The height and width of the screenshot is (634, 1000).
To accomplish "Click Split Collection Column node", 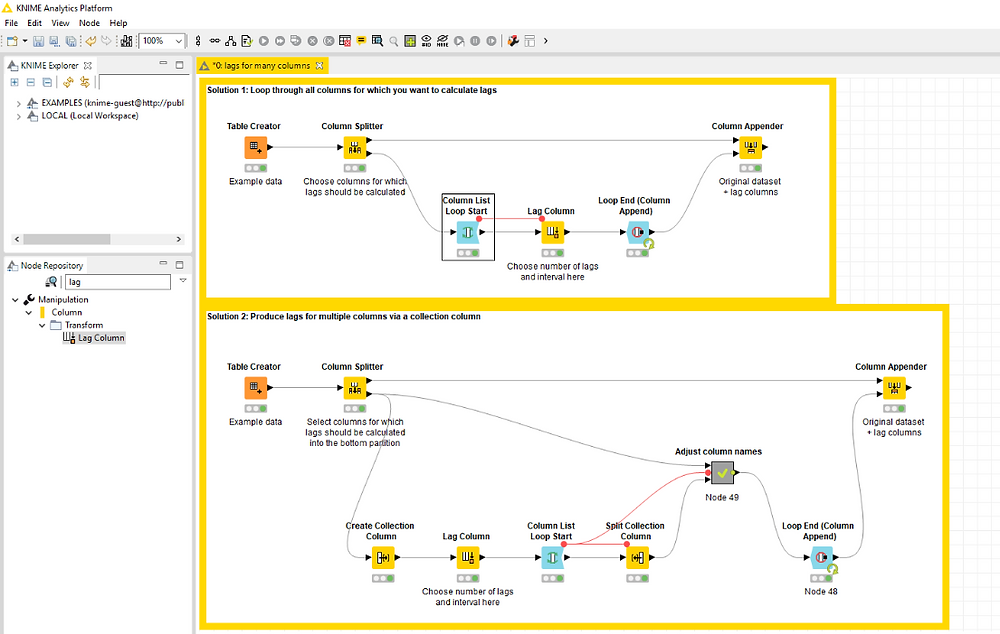I will pos(637,557).
